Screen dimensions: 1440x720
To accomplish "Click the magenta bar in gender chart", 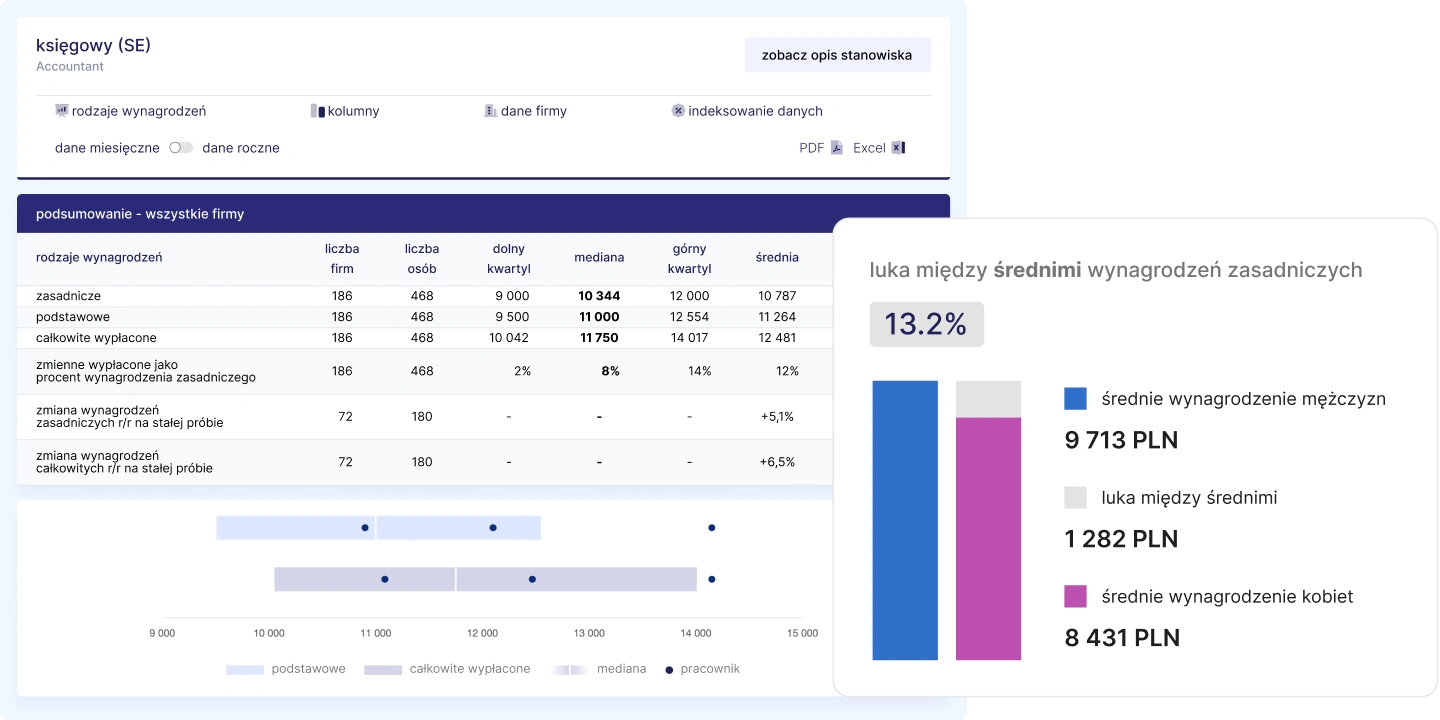I will click(x=988, y=539).
